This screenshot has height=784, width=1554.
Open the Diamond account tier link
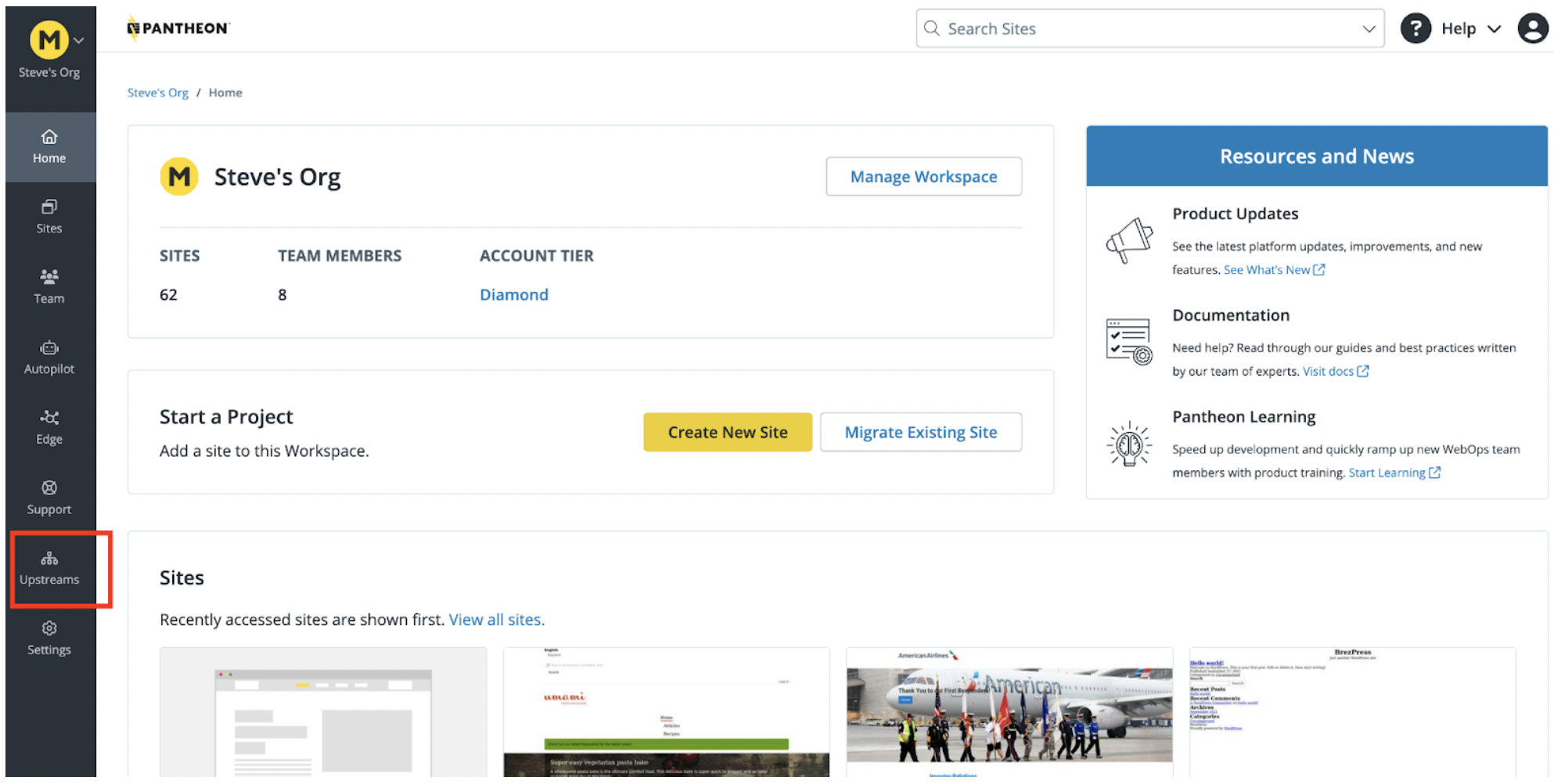coord(513,295)
